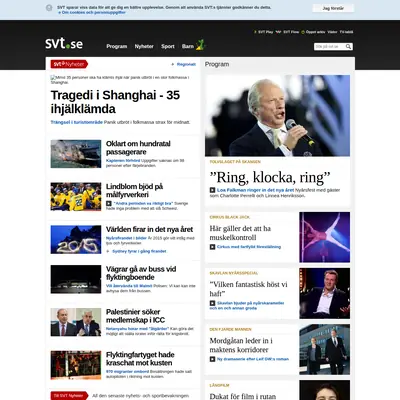Image resolution: width=400 pixels, height=400 pixels.
Task: Click play icon in Lindblom article
Action: [109, 203]
